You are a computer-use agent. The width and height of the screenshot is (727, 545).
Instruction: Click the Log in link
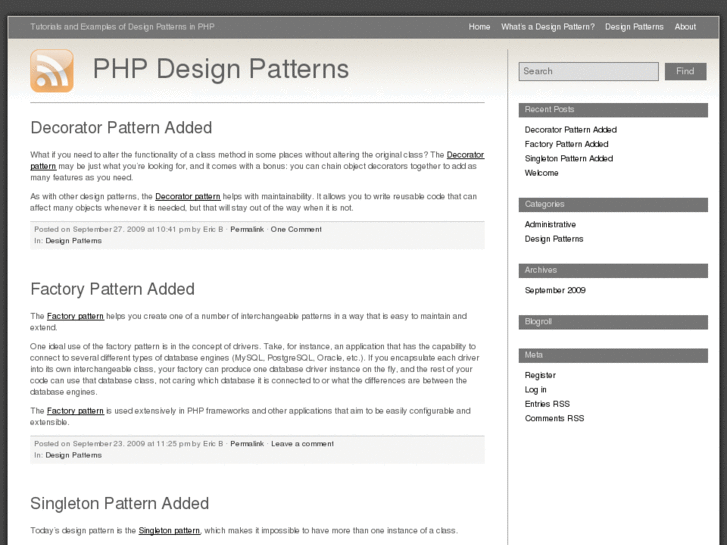coord(536,390)
